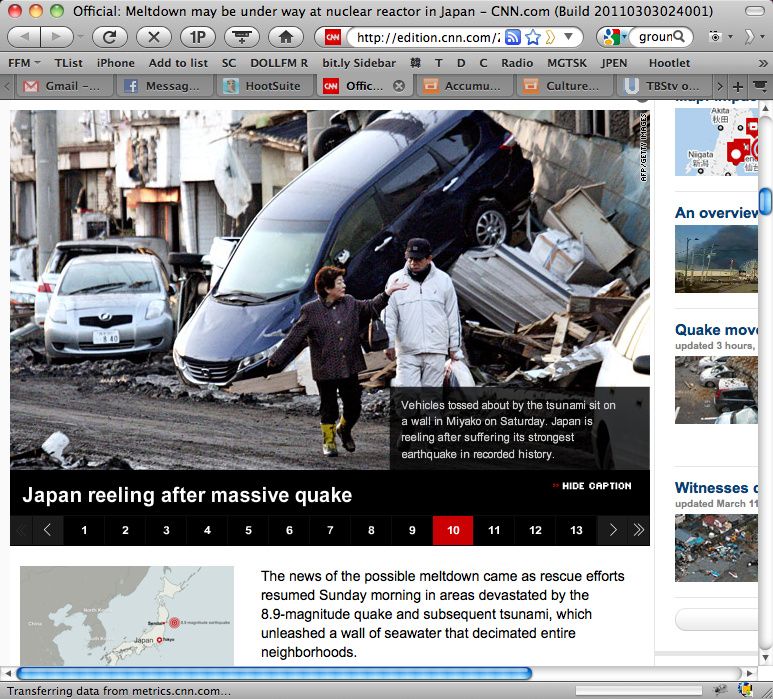Open the home page with house icon
This screenshot has width=773, height=699.
tap(286, 36)
